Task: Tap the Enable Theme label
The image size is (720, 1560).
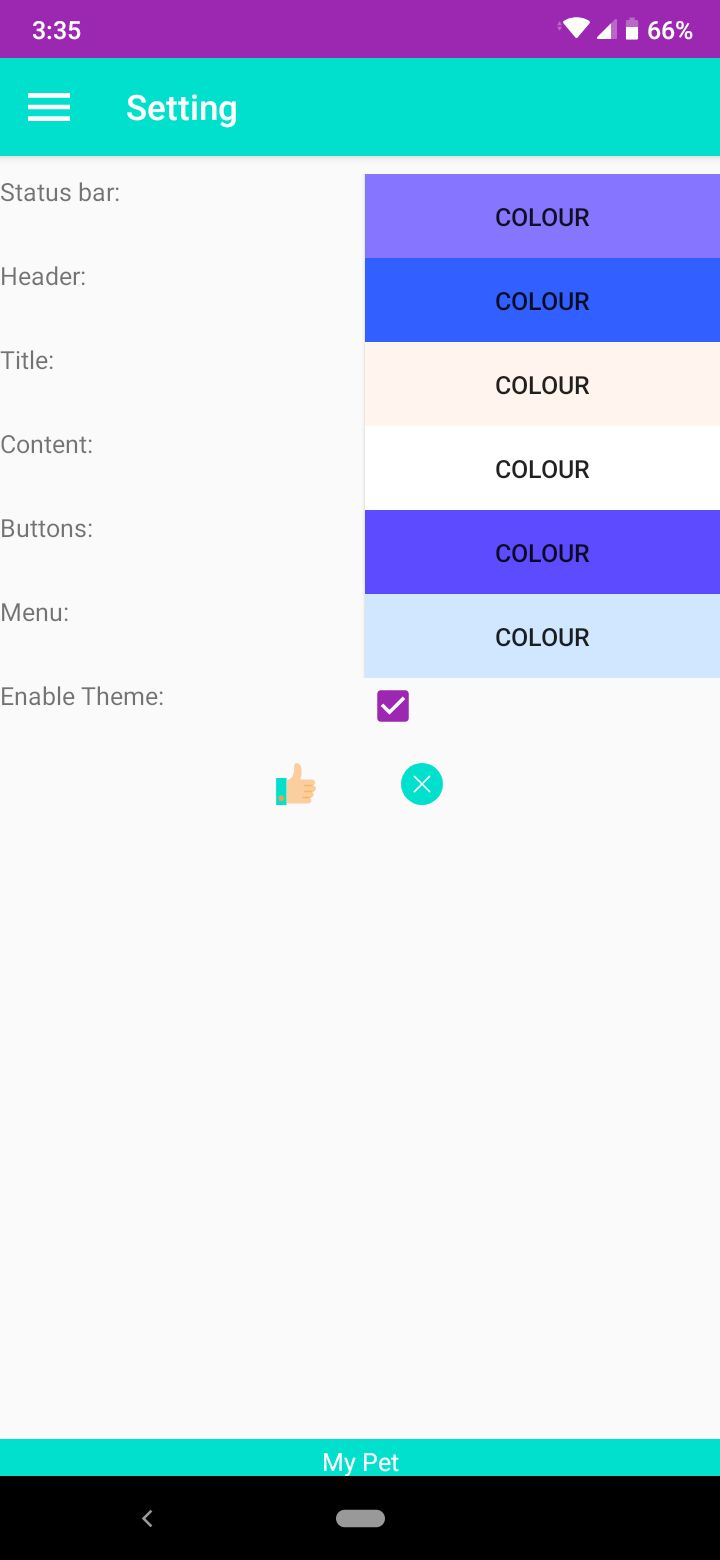Action: tap(82, 696)
